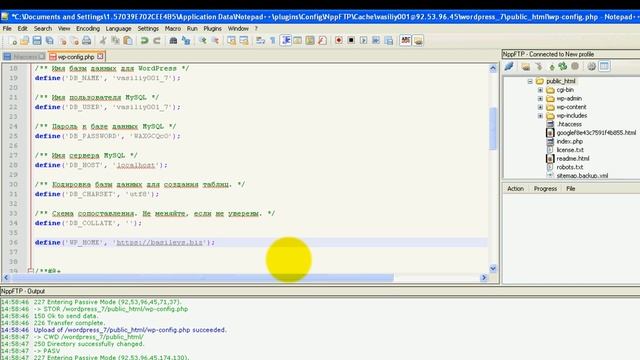Image resolution: width=640 pixels, height=360 pixels.
Task: Open the File menu
Action: click(7, 29)
